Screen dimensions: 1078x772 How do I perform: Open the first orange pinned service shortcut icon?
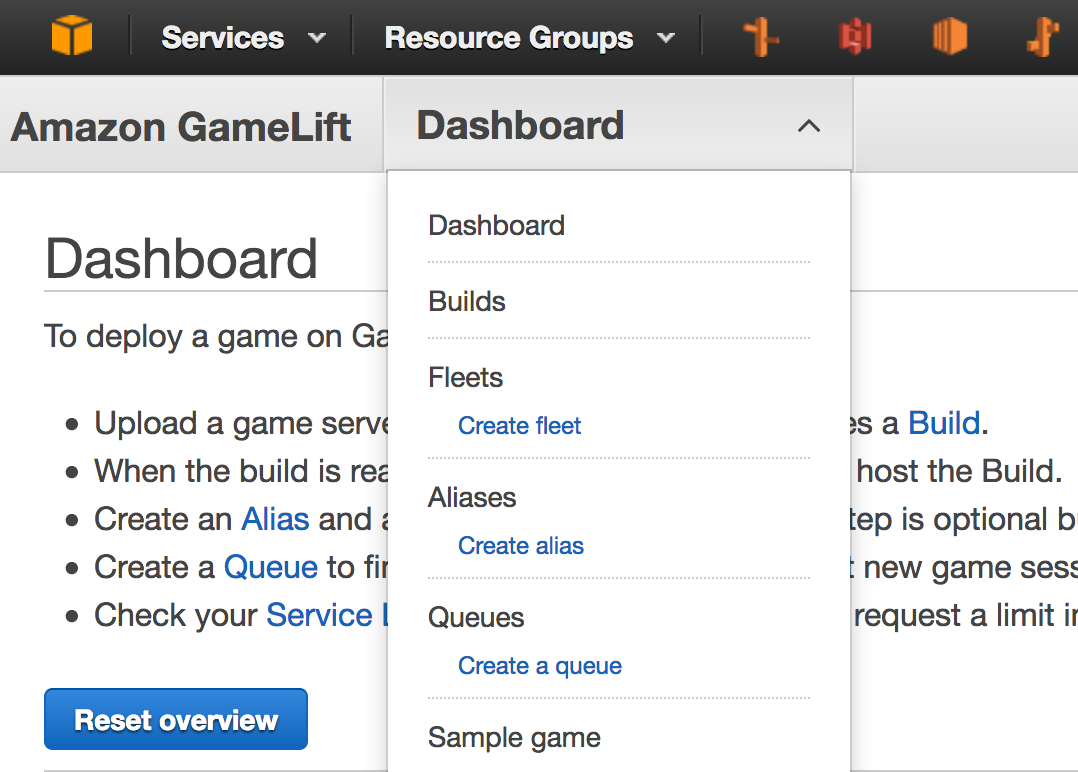761,36
